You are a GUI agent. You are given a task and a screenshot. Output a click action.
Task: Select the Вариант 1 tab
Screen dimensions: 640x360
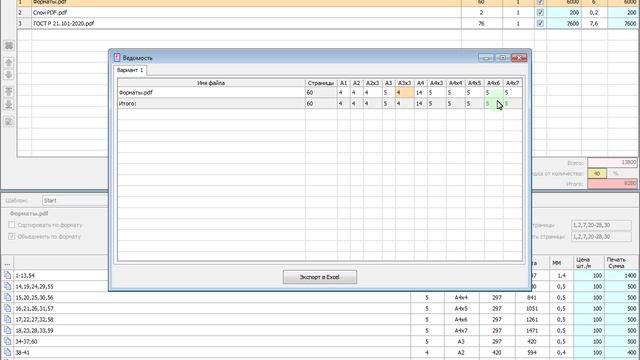(x=130, y=70)
